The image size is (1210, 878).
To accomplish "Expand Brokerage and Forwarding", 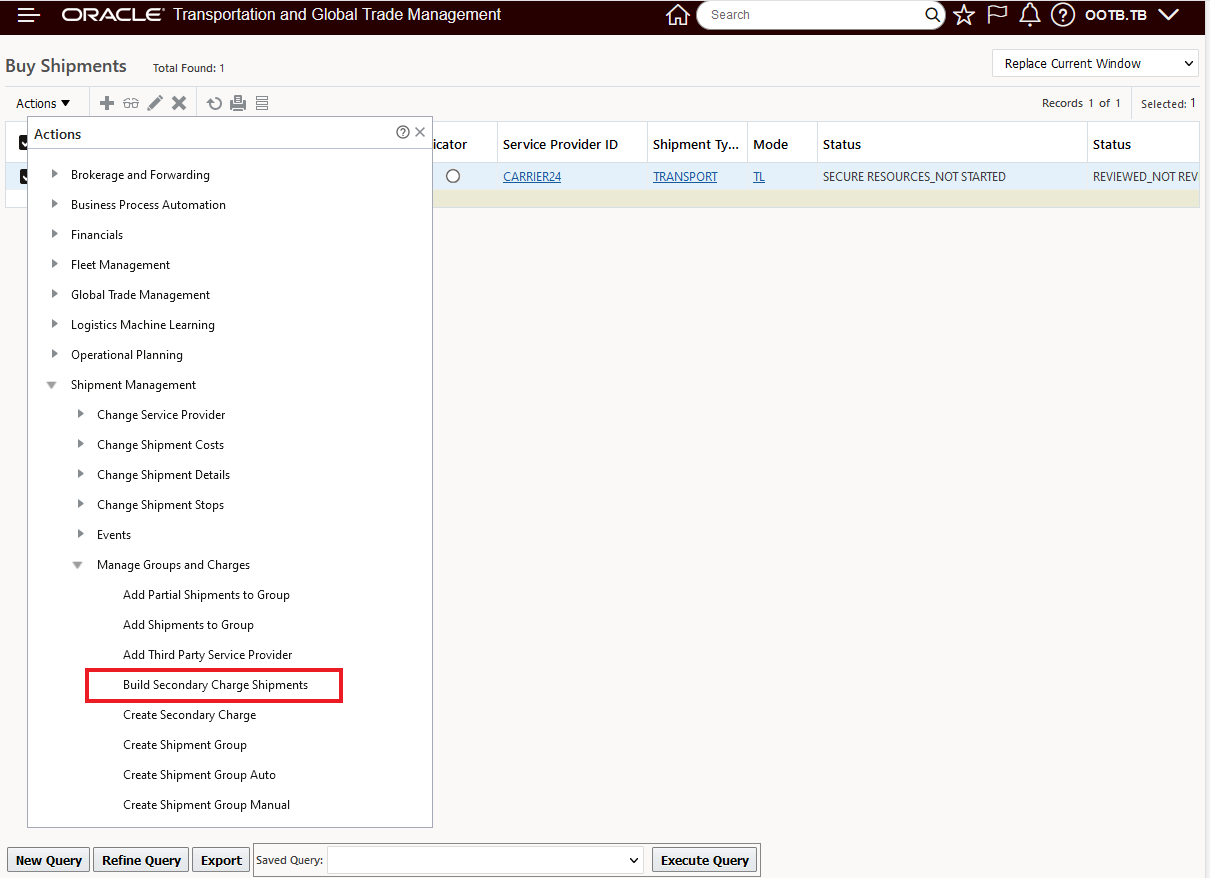I will pos(55,174).
